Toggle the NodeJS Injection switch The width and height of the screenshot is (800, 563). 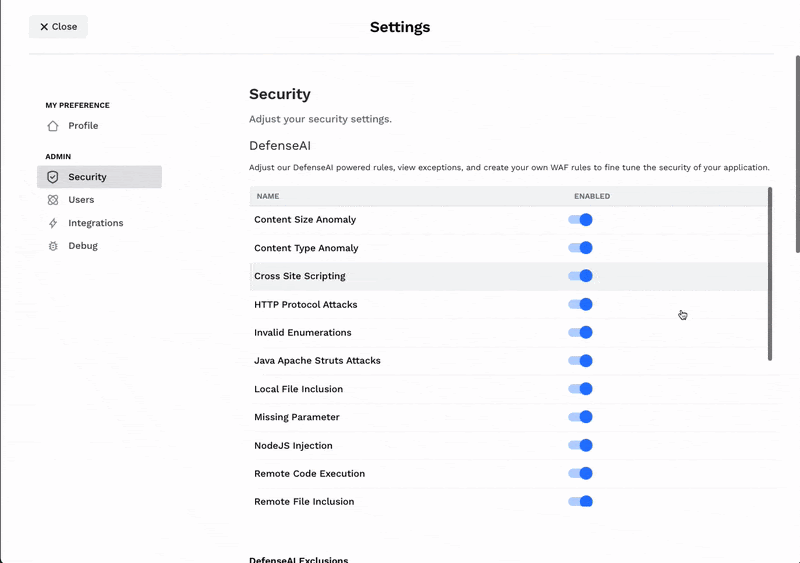click(580, 445)
